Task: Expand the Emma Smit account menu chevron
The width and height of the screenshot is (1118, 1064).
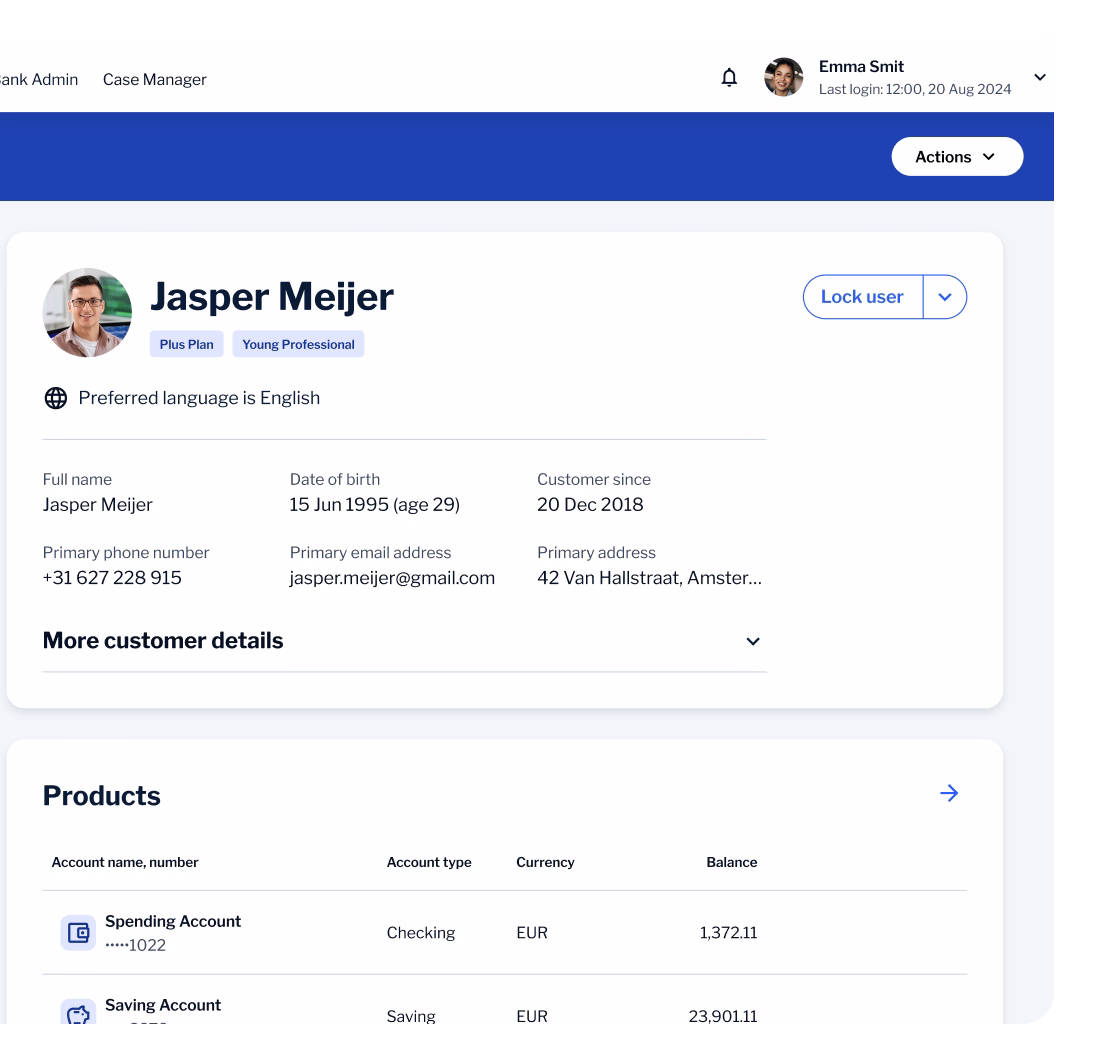Action: pyautogui.click(x=1040, y=77)
